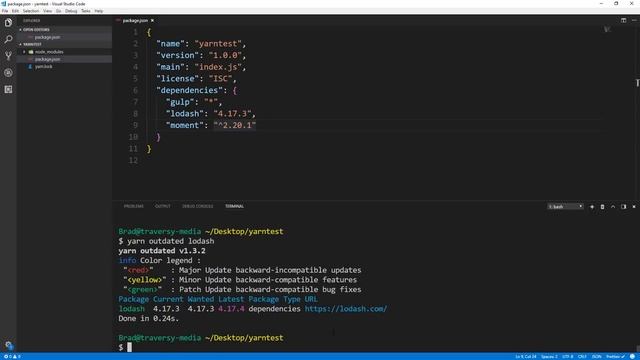Click the "yarntest" name value
Viewport: 640px width, 360px height.
pos(218,44)
